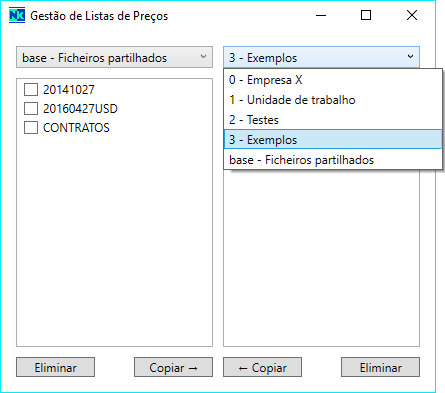Click Copiar → button to copy right
445x393 pixels.
[173, 367]
